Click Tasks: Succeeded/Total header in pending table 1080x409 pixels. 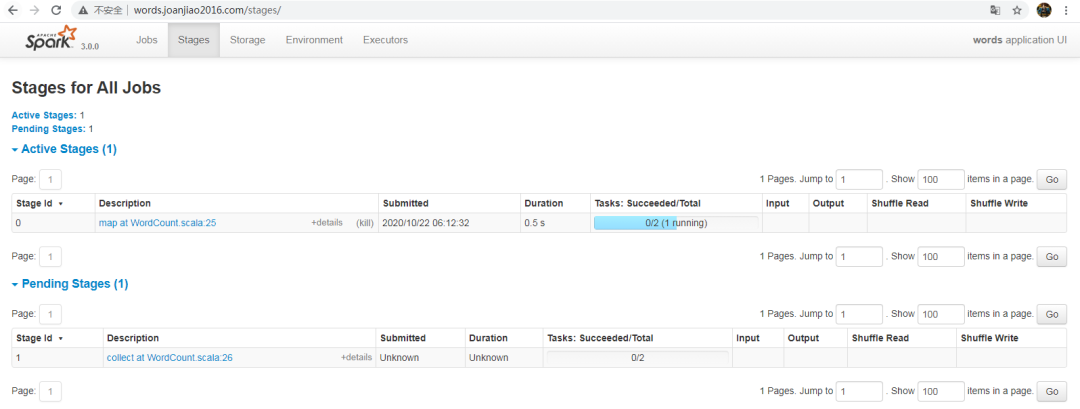click(x=600, y=339)
